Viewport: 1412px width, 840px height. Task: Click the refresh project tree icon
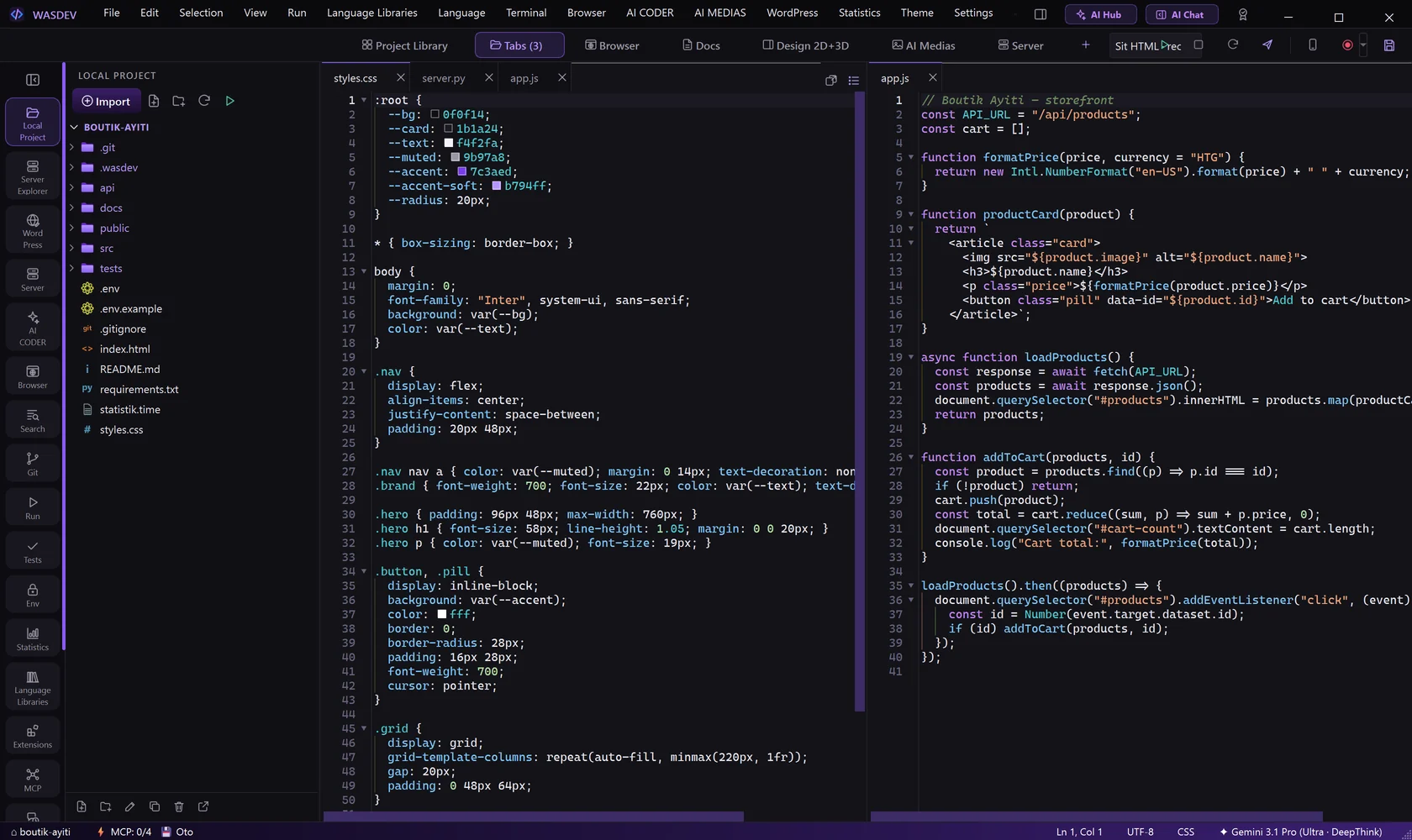(203, 101)
